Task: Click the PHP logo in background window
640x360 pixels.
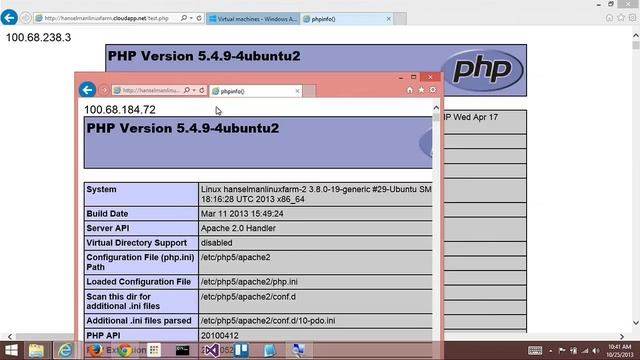Action: tap(482, 70)
